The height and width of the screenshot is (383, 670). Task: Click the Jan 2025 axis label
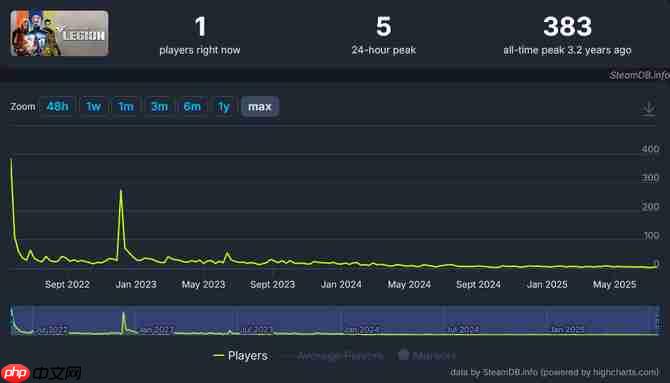[547, 284]
